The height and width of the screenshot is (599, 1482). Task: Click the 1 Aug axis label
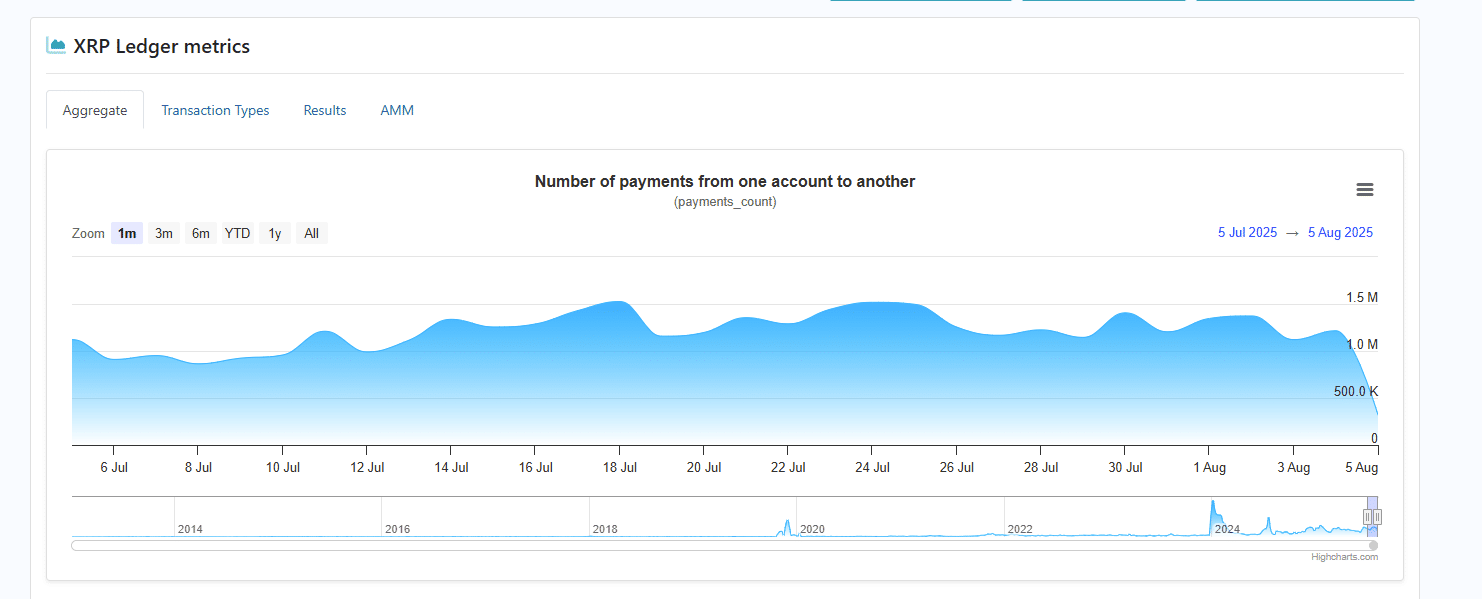pyautogui.click(x=1210, y=467)
